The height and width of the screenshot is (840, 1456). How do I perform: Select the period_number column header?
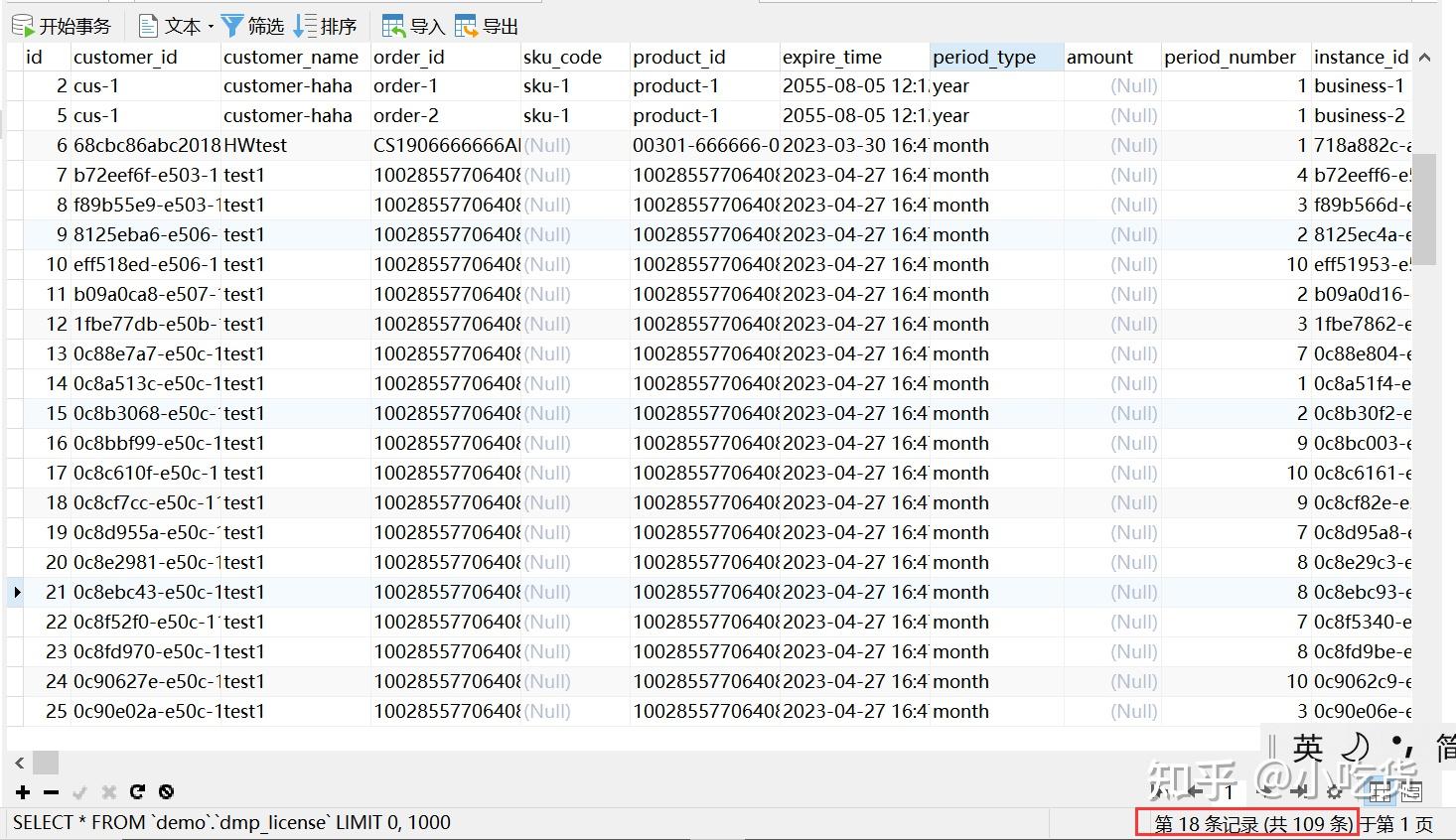[x=1237, y=57]
